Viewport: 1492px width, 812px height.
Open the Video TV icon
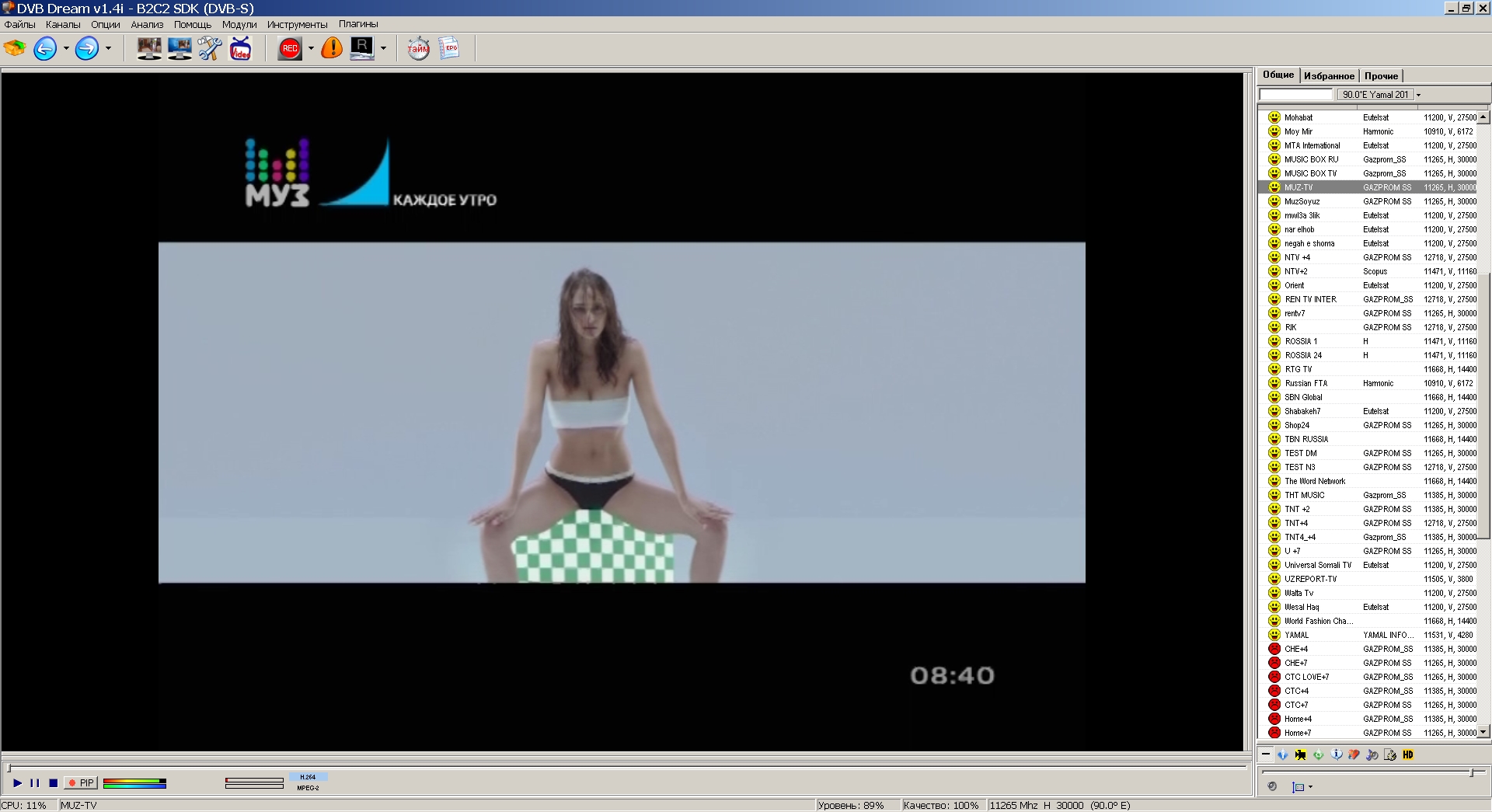tap(241, 48)
